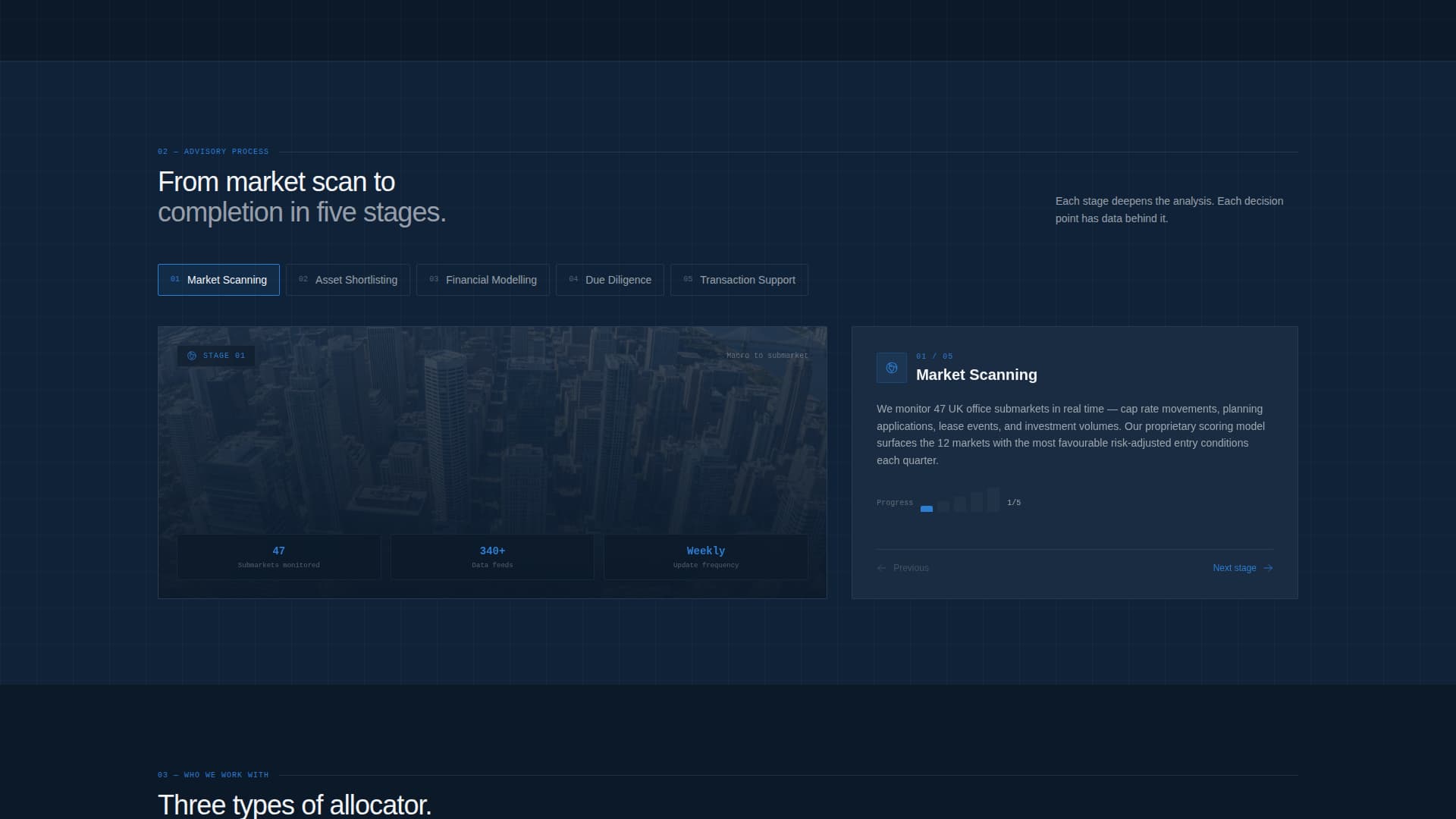Click the 340+ Data feeds stat card
Image resolution: width=1456 pixels, height=819 pixels.
pyautogui.click(x=492, y=557)
